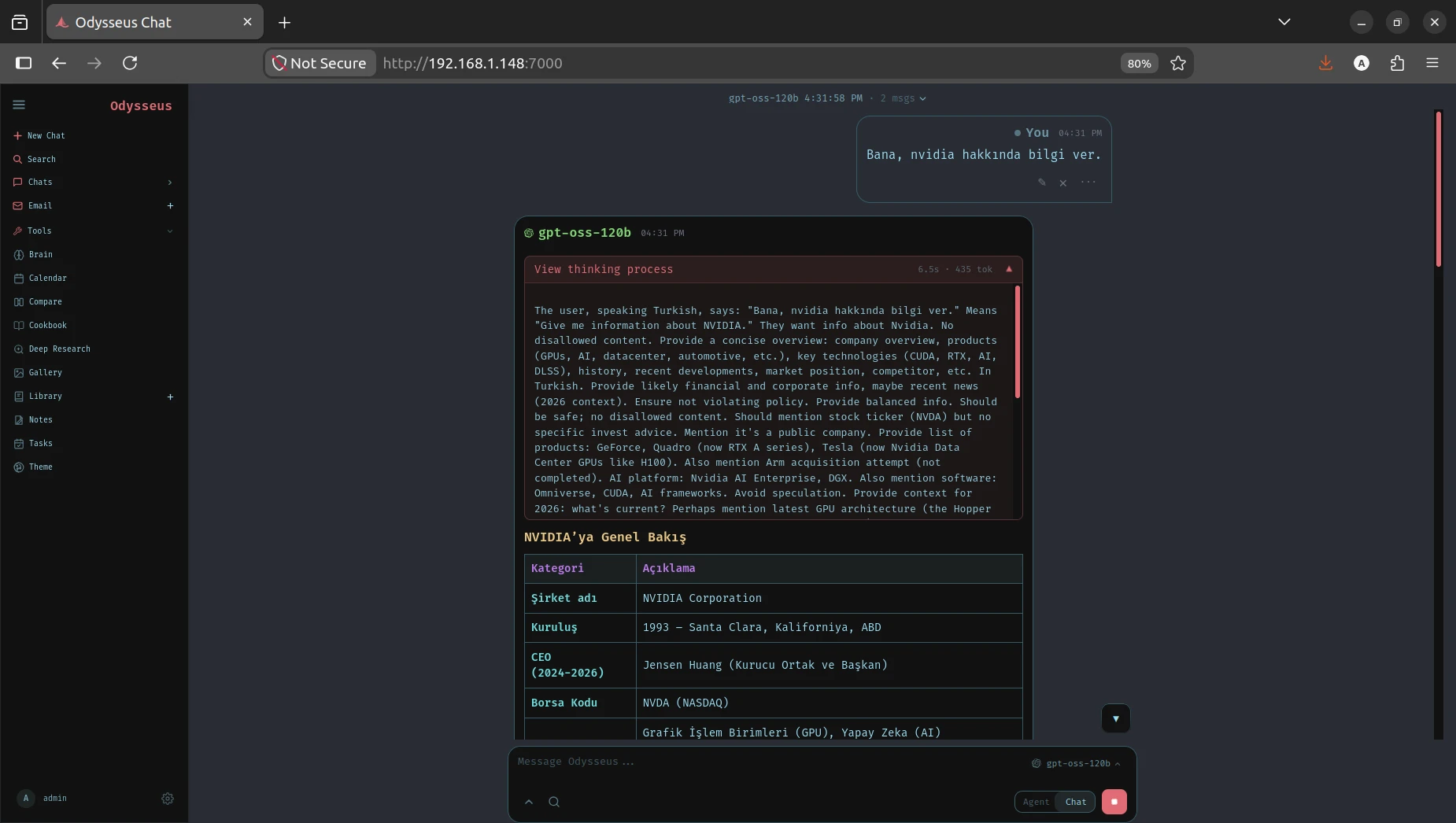
Task: Click the 'Açıklama' column header
Action: click(829, 568)
